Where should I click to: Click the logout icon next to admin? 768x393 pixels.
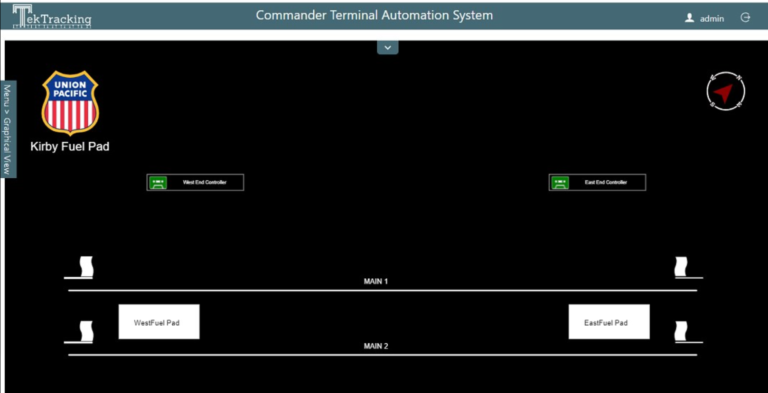pos(745,18)
